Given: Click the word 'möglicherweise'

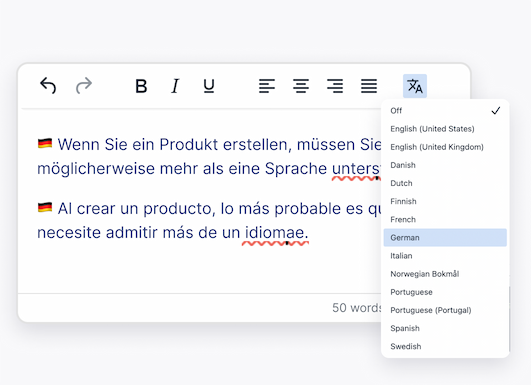Looking at the screenshot, I should coord(96,169).
